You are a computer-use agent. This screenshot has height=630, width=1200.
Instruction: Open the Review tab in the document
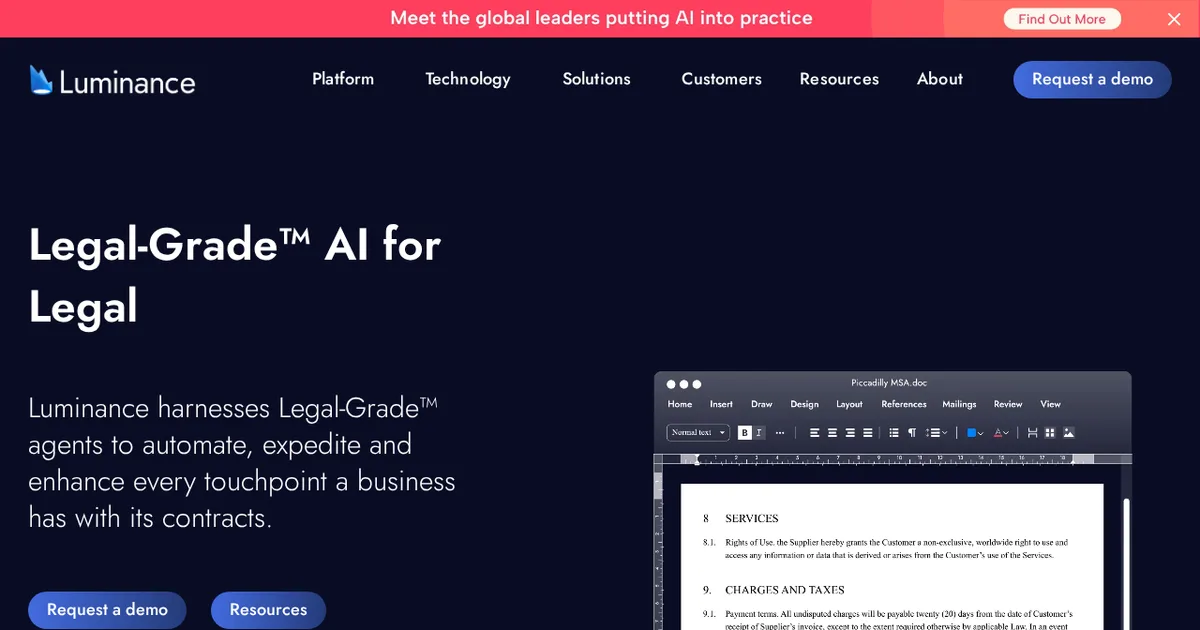(1008, 404)
